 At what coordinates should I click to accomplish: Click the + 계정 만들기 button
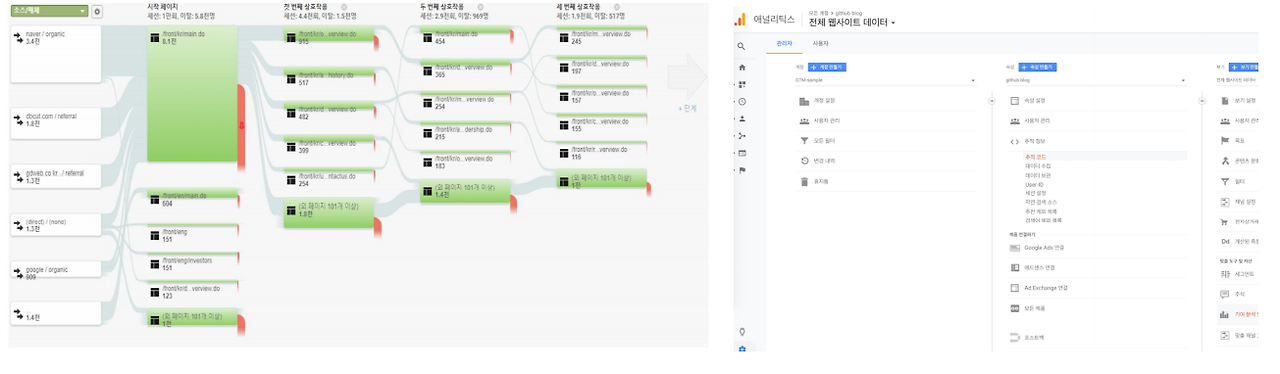click(x=826, y=66)
